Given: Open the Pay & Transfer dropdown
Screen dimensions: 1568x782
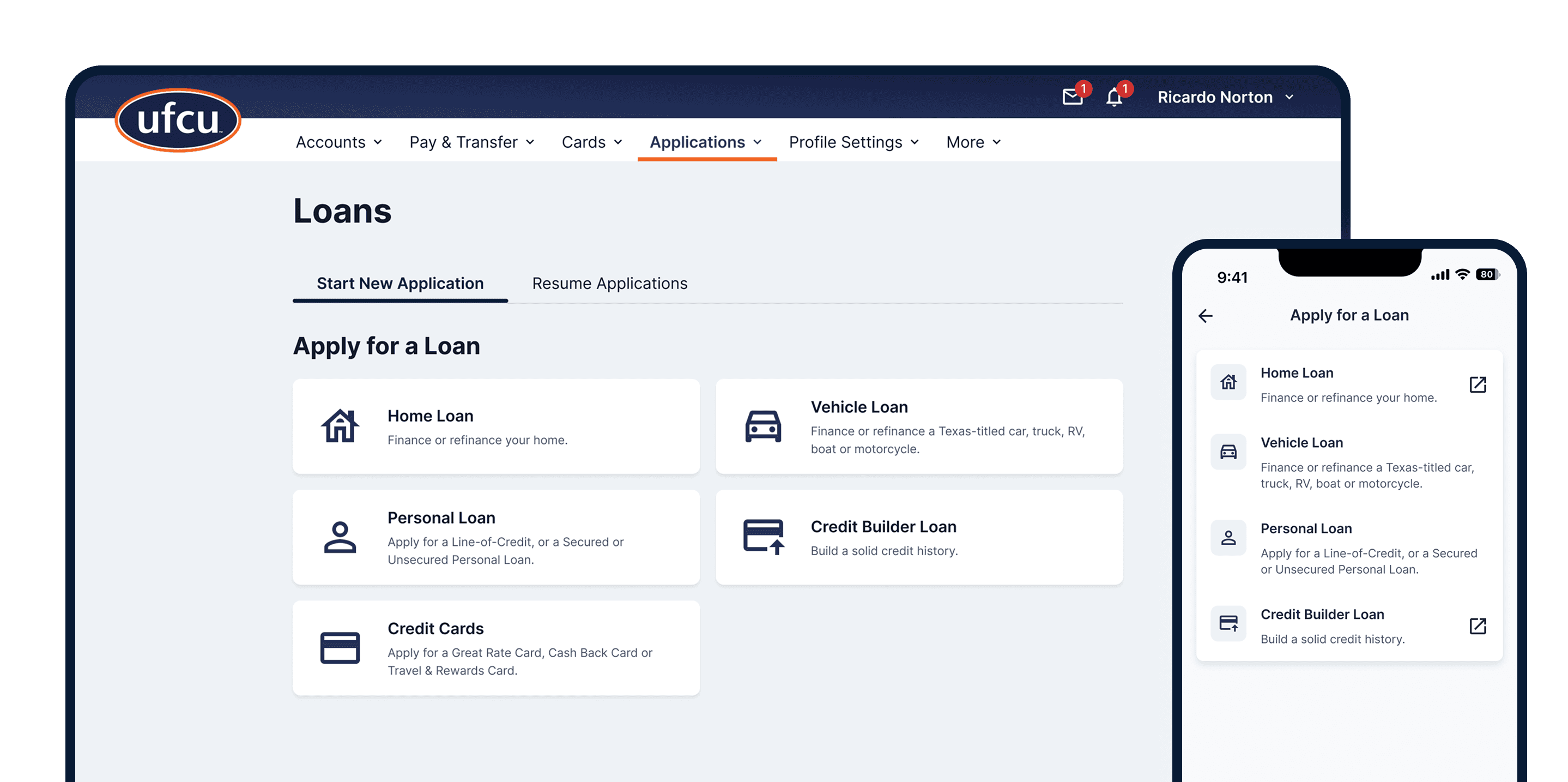Looking at the screenshot, I should 471,142.
